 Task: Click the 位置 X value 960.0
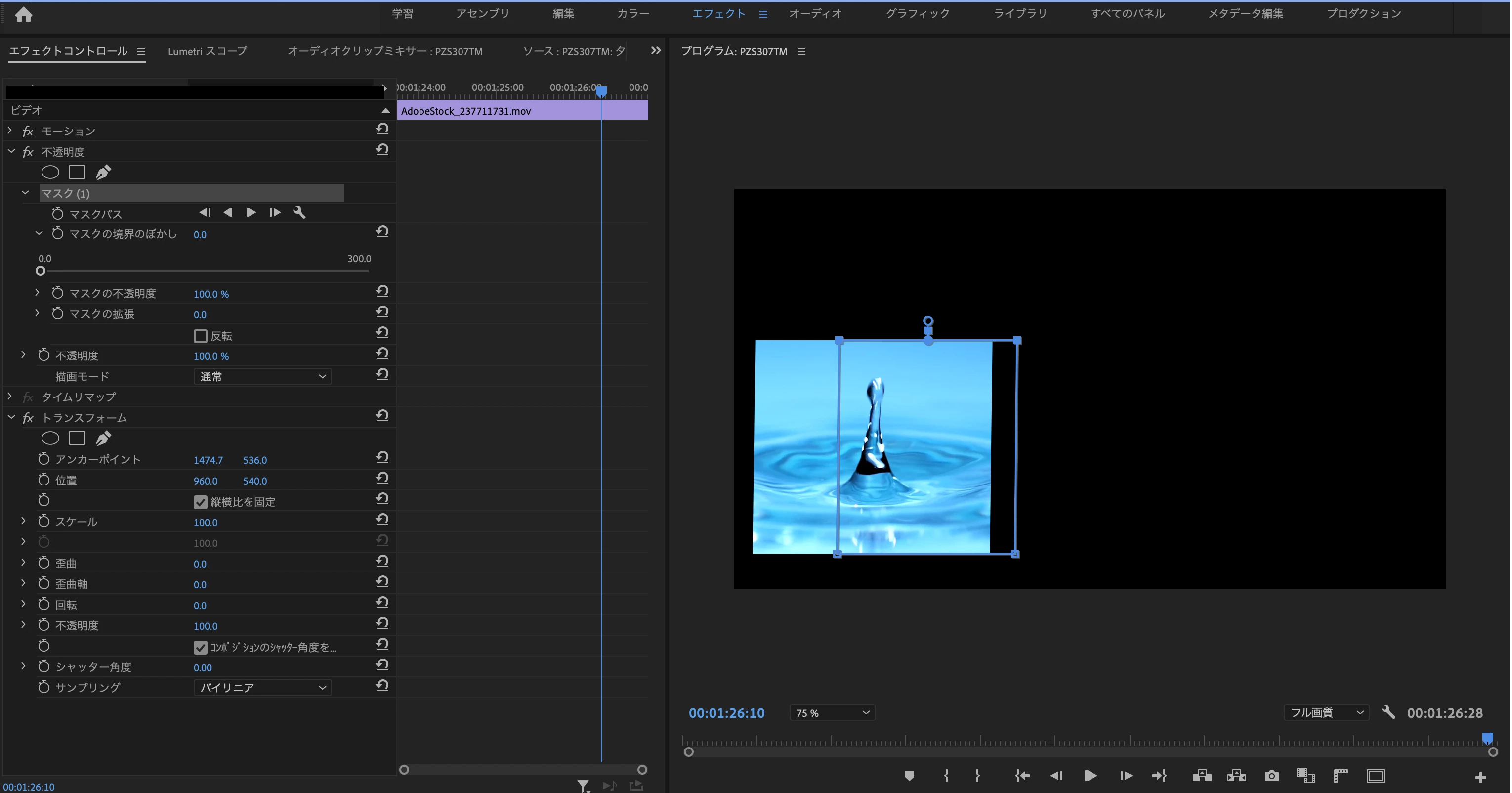[x=206, y=481]
